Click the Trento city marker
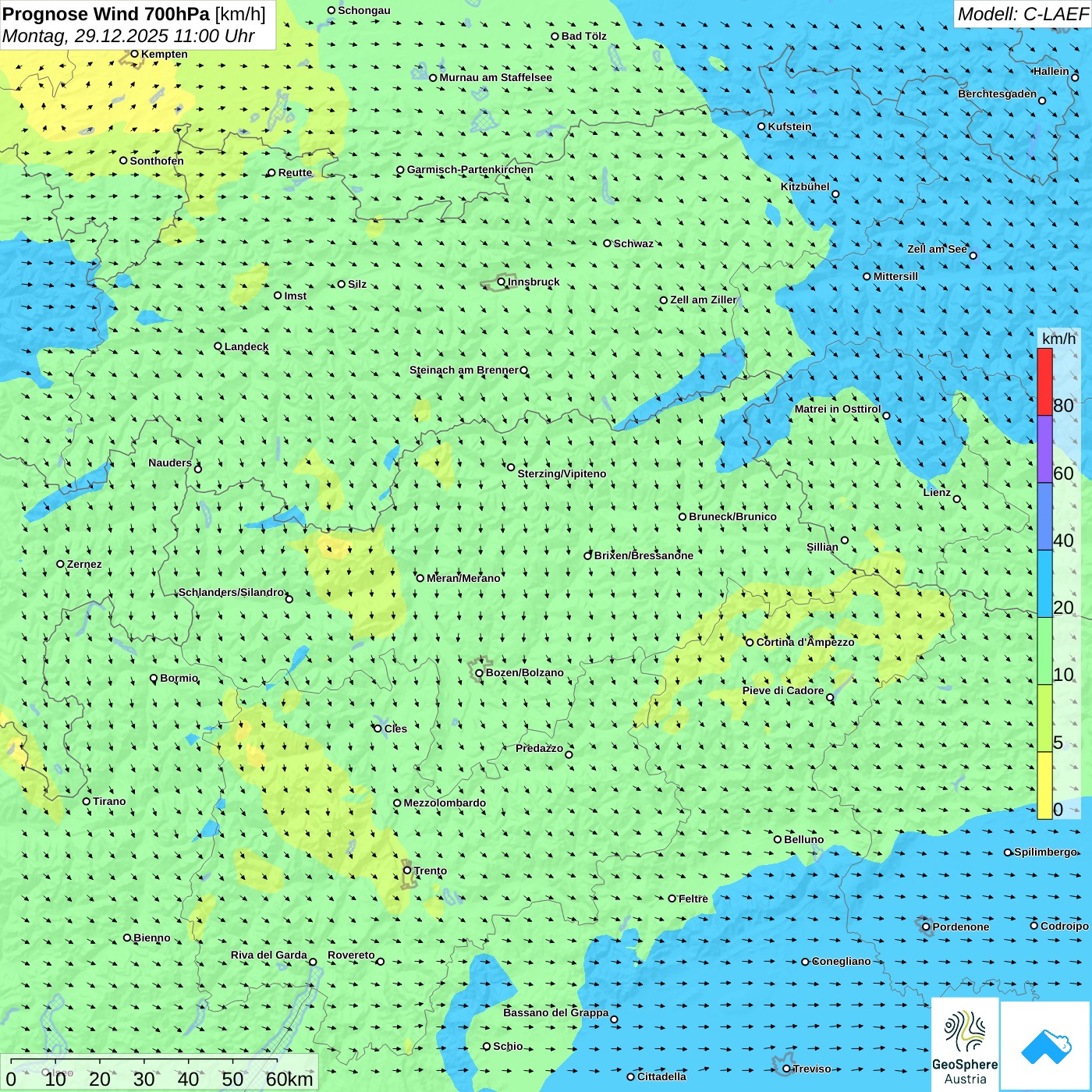 [407, 870]
